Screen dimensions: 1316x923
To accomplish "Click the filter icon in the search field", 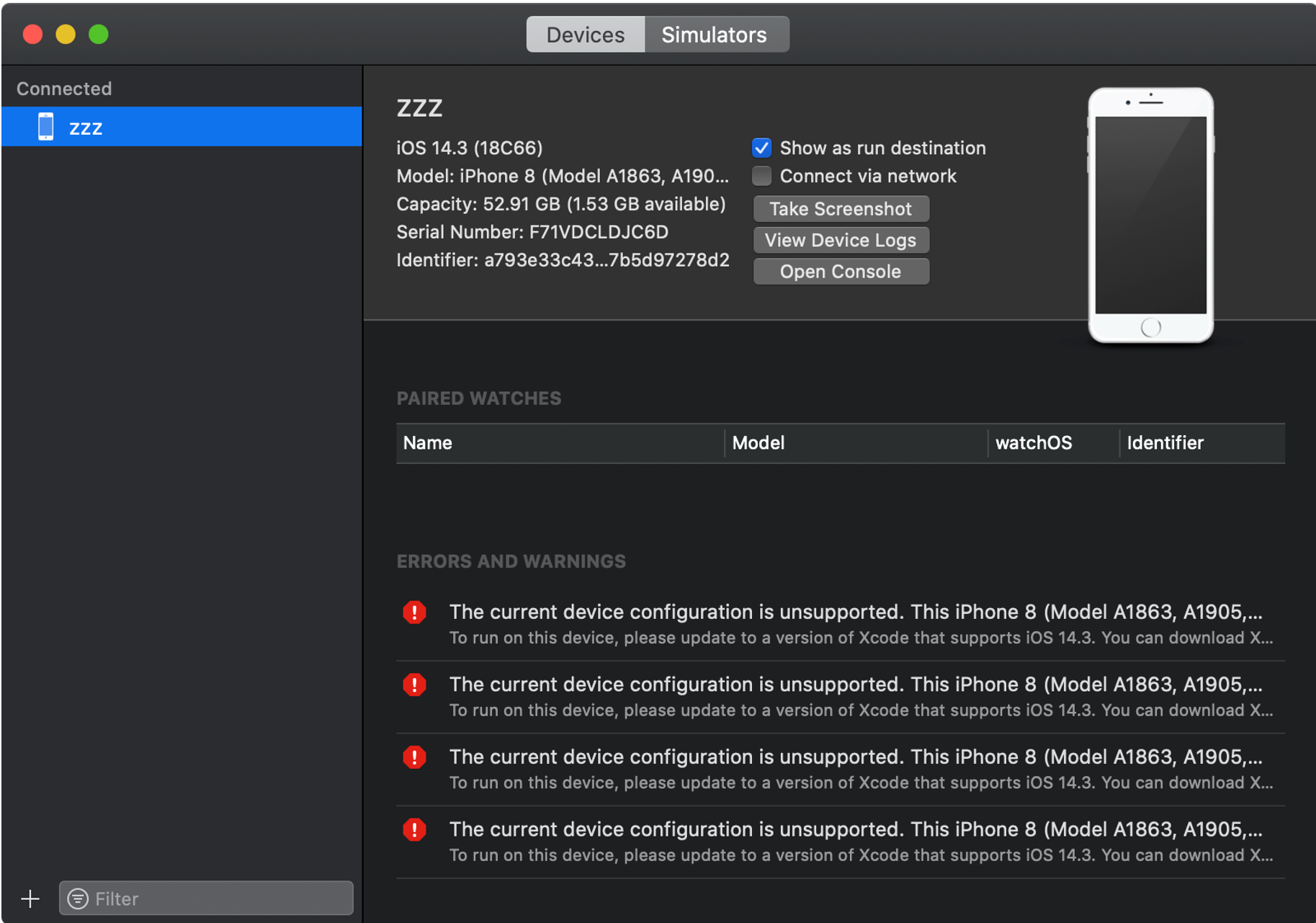I will 78,899.
